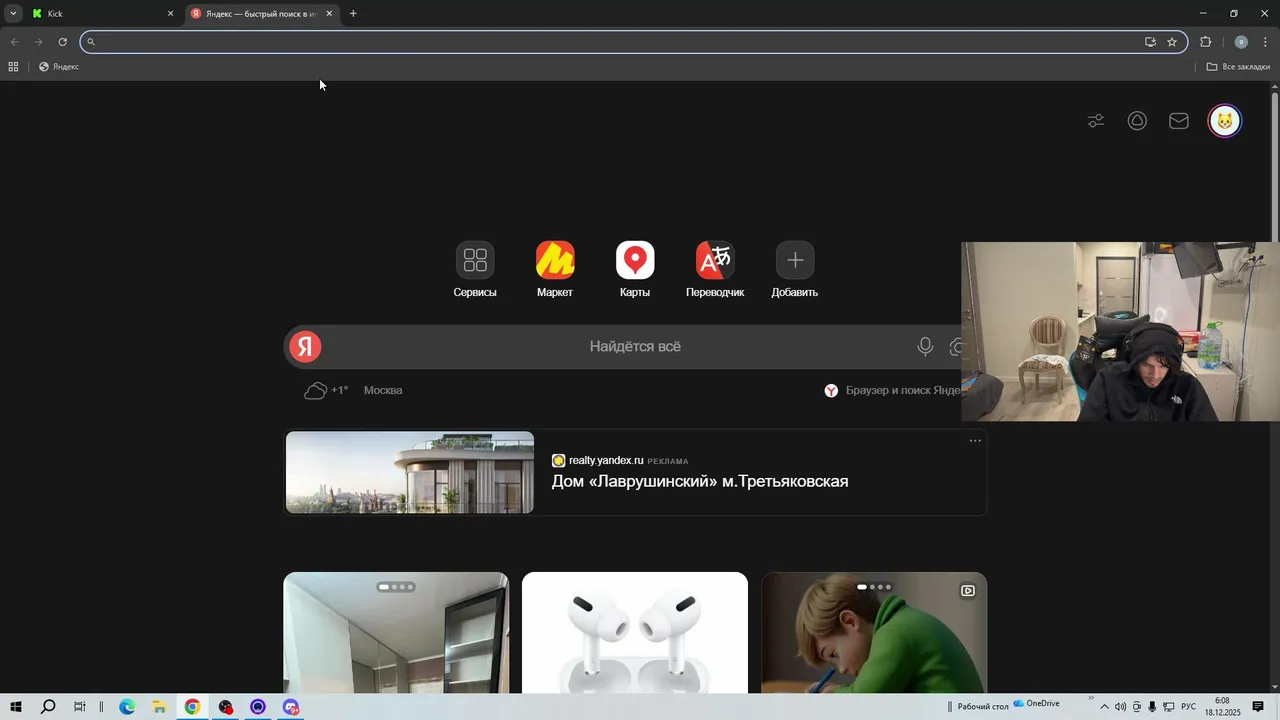Switch to Google Chrome on taskbar
The width and height of the screenshot is (1280, 720).
(x=192, y=707)
